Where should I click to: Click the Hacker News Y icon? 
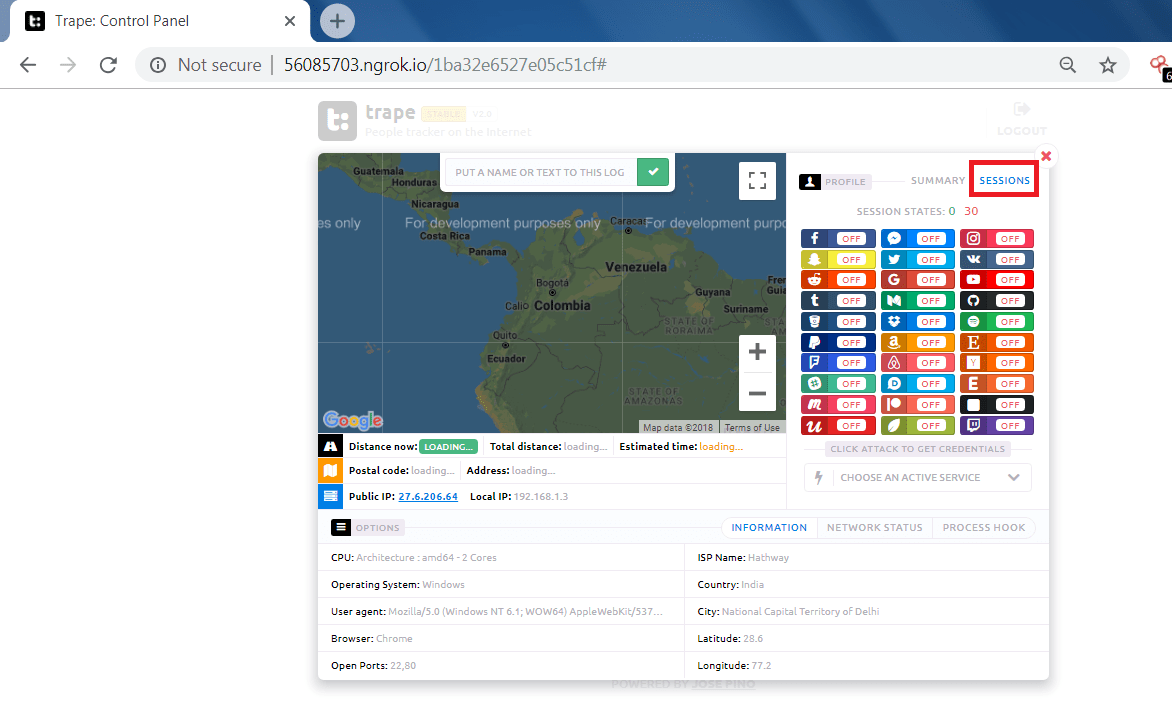click(x=973, y=363)
